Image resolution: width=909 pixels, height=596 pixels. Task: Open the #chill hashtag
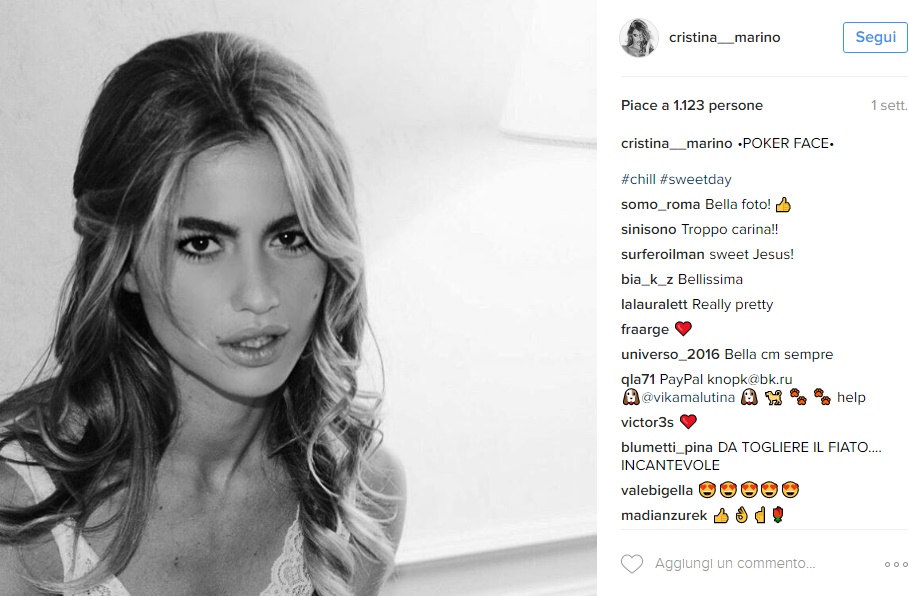tap(638, 179)
